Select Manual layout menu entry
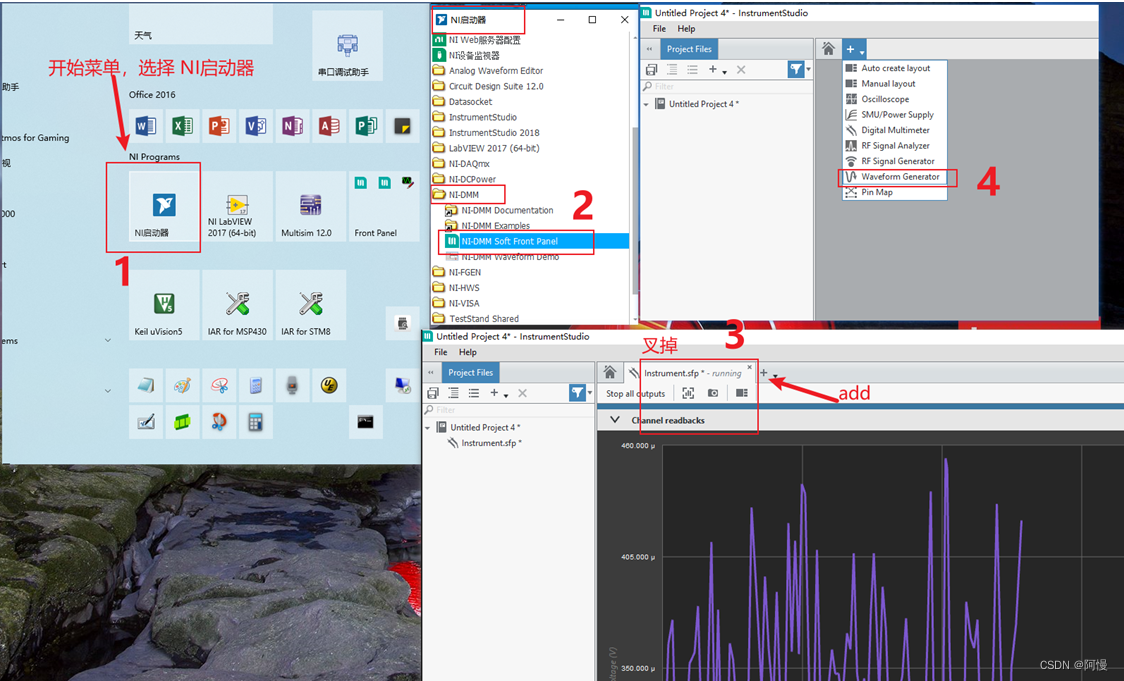Image resolution: width=1124 pixels, height=681 pixels. pyautogui.click(x=895, y=83)
